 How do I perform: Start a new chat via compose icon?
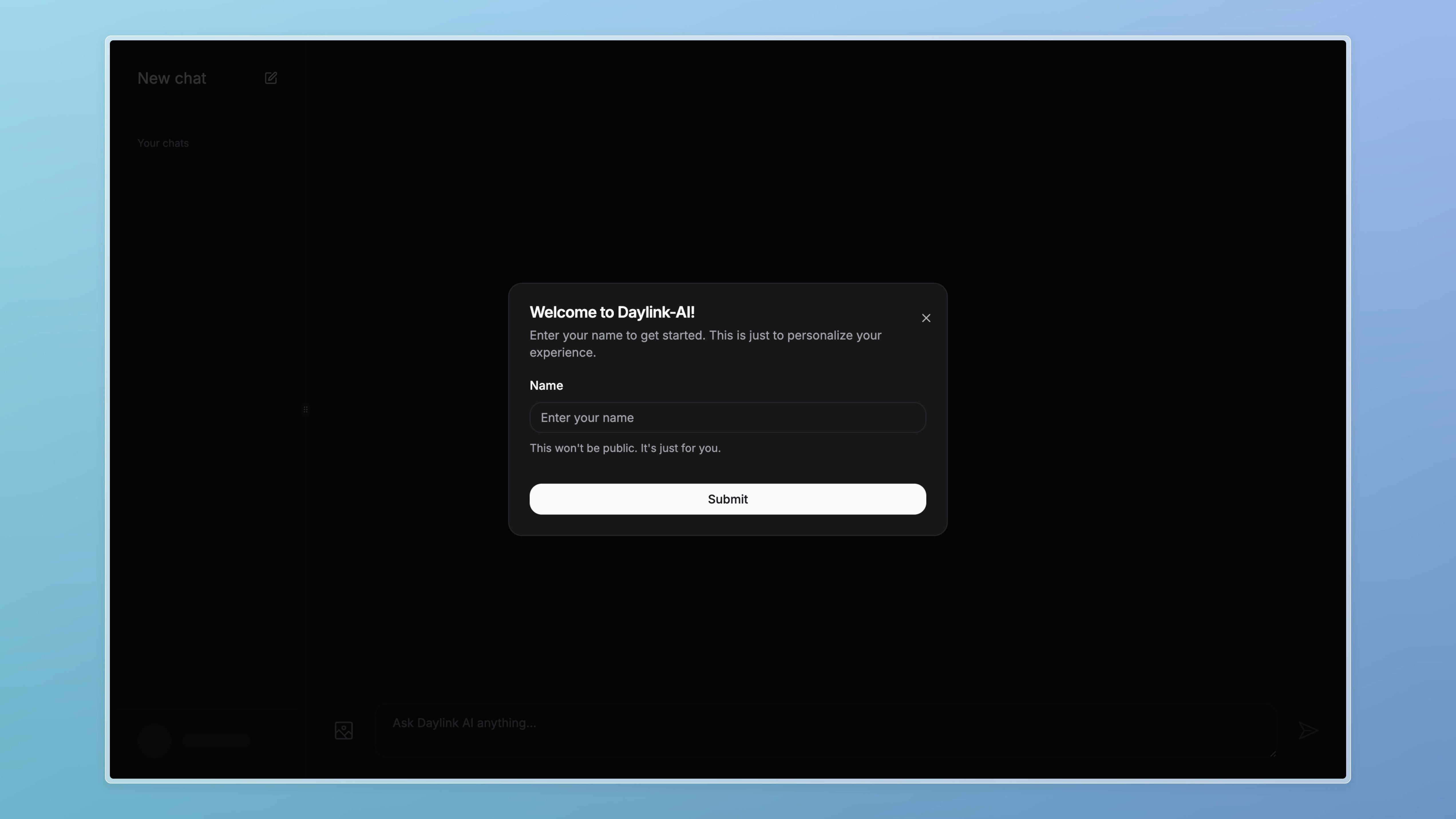click(271, 78)
